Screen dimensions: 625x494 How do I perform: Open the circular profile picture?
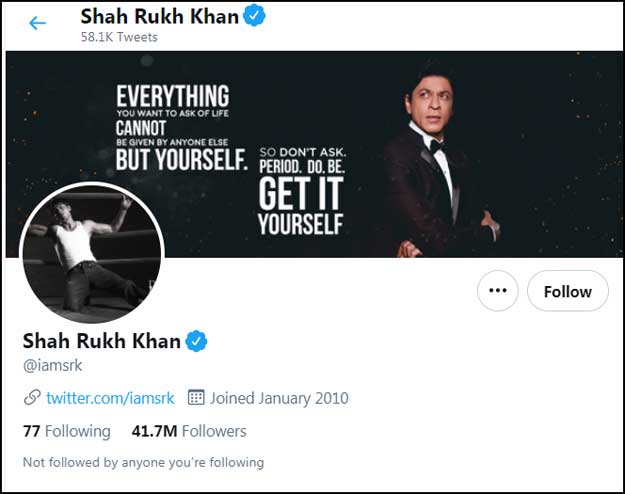click(91, 253)
